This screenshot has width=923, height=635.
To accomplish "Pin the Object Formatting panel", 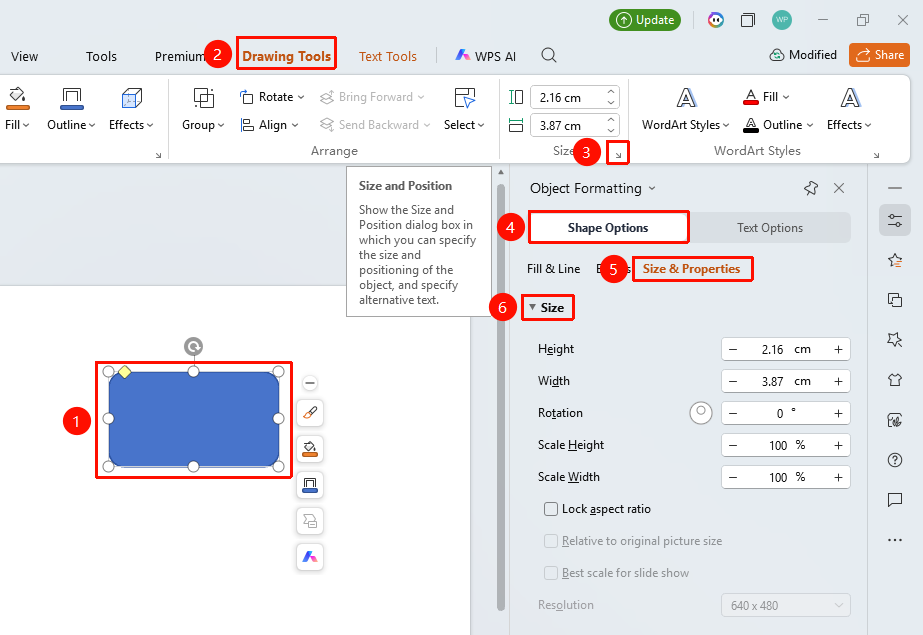I will point(811,188).
